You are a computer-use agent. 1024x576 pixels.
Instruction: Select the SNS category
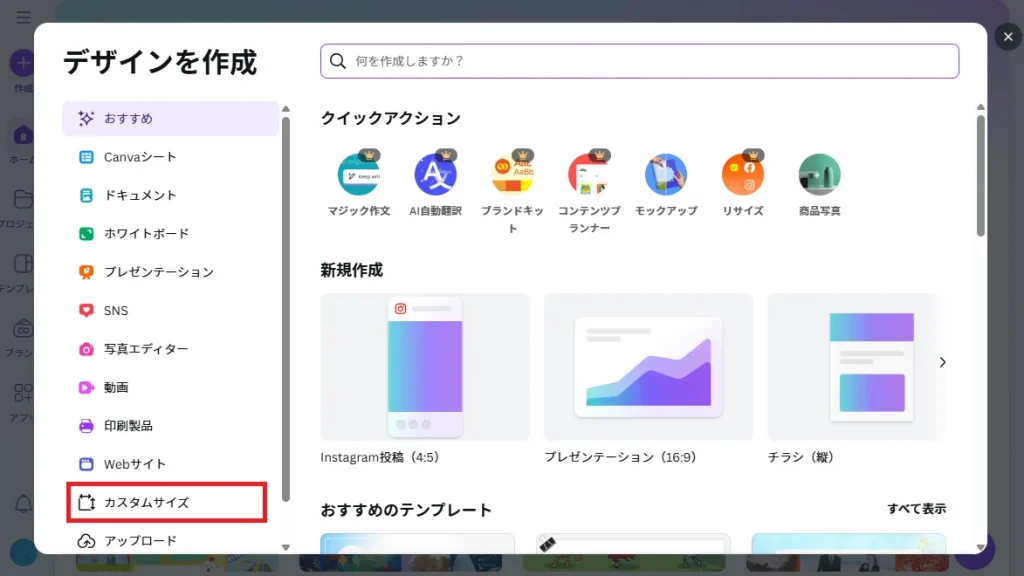coord(170,310)
